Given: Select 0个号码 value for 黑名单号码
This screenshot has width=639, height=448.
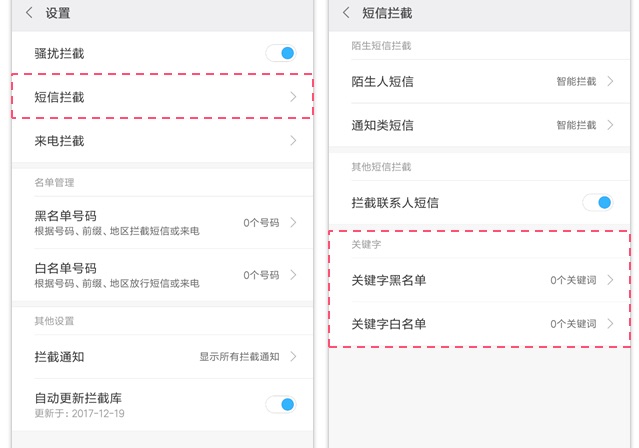Looking at the screenshot, I should click(x=261, y=223).
